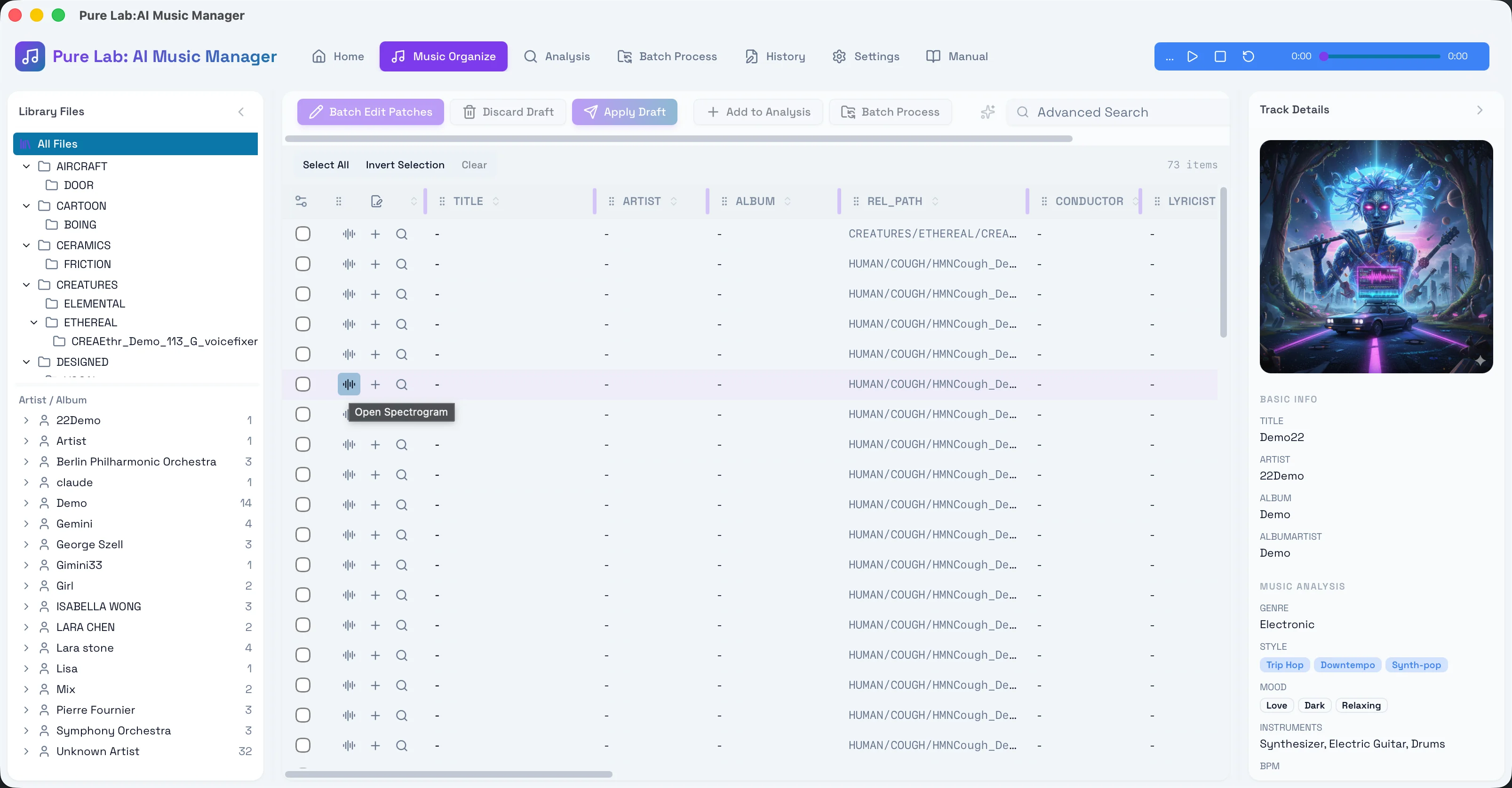Open the Analysis tab
Image resolution: width=1512 pixels, height=788 pixels.
[557, 56]
